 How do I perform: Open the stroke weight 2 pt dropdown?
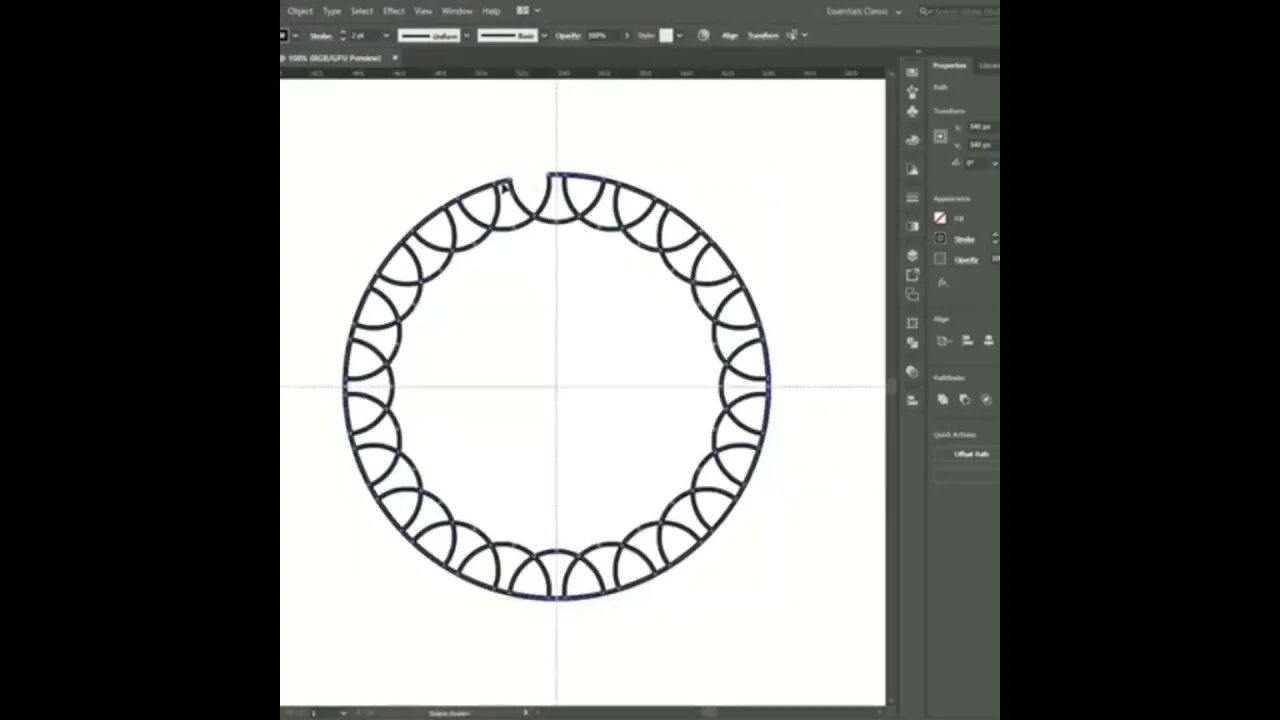pos(386,36)
